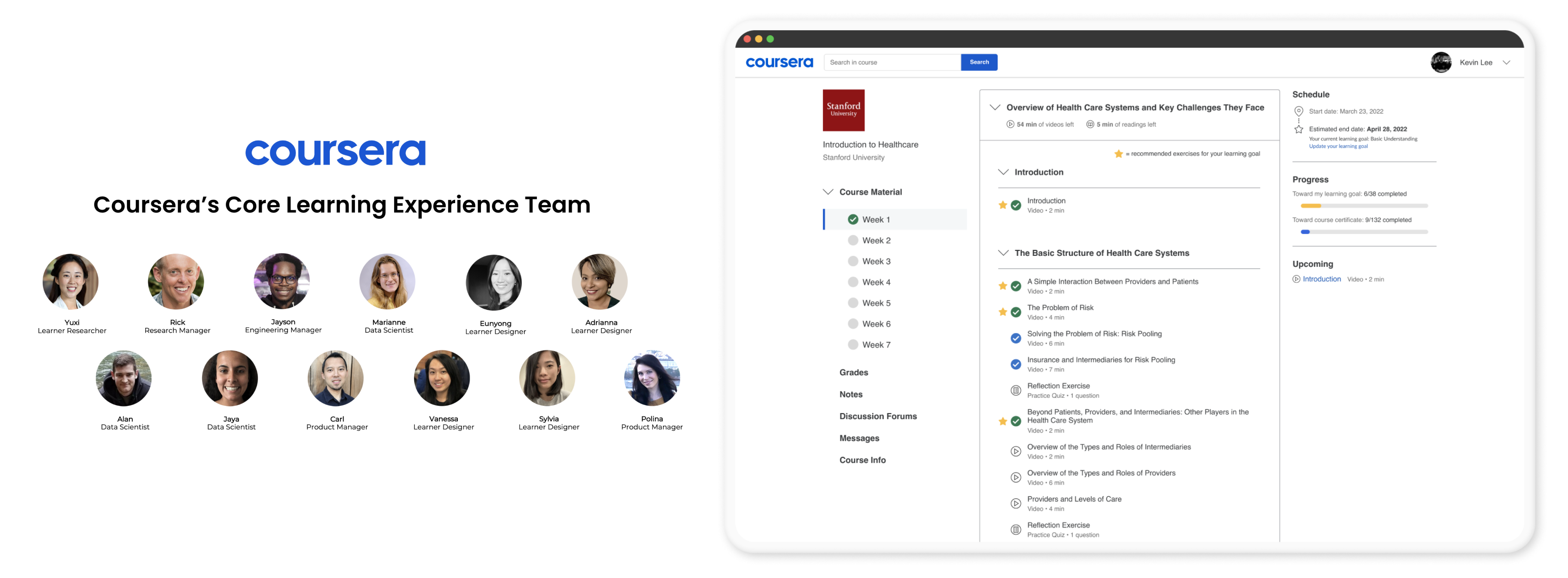1568x578 pixels.
Task: Open Overview of the Types and Roles of Intermediaries
Action: (1109, 447)
